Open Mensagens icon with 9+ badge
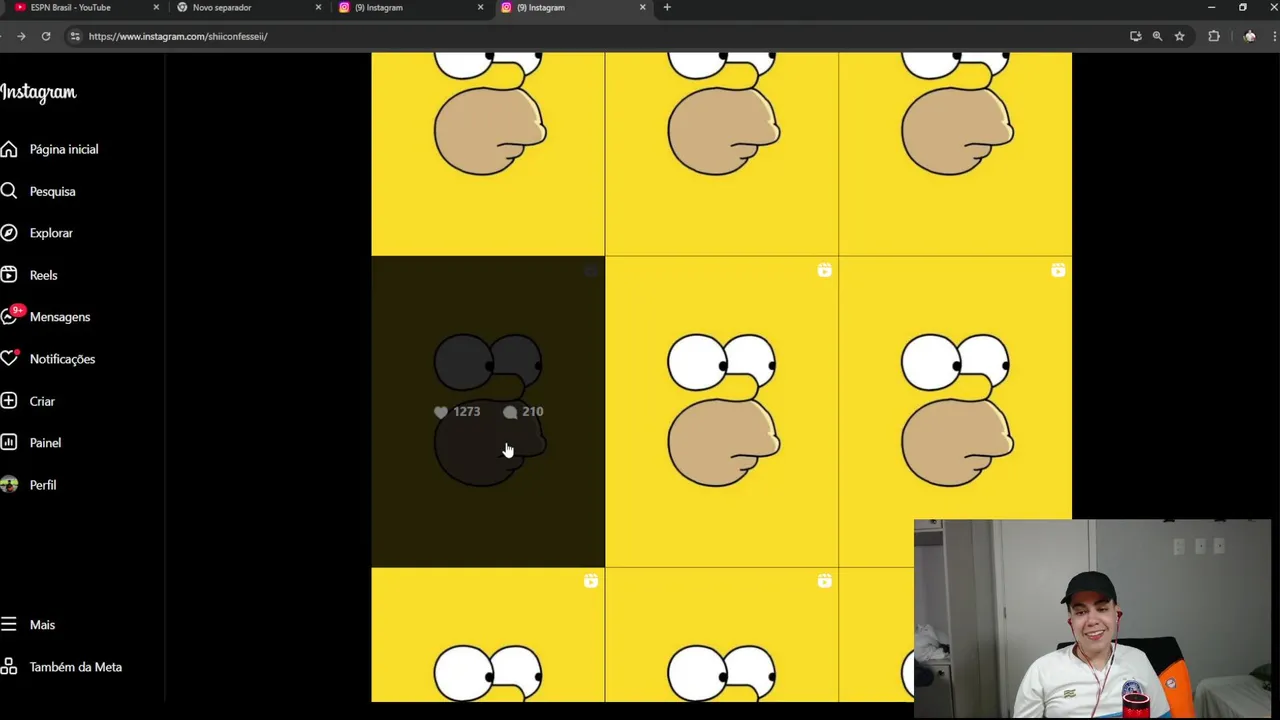Viewport: 1280px width, 720px height. tap(10, 316)
